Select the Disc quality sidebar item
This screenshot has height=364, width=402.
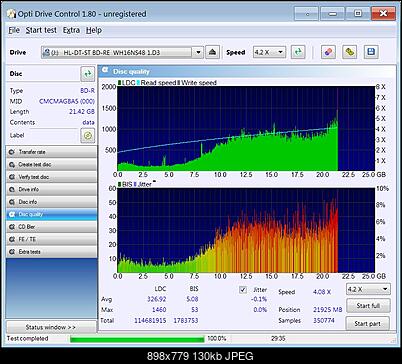click(x=51, y=214)
